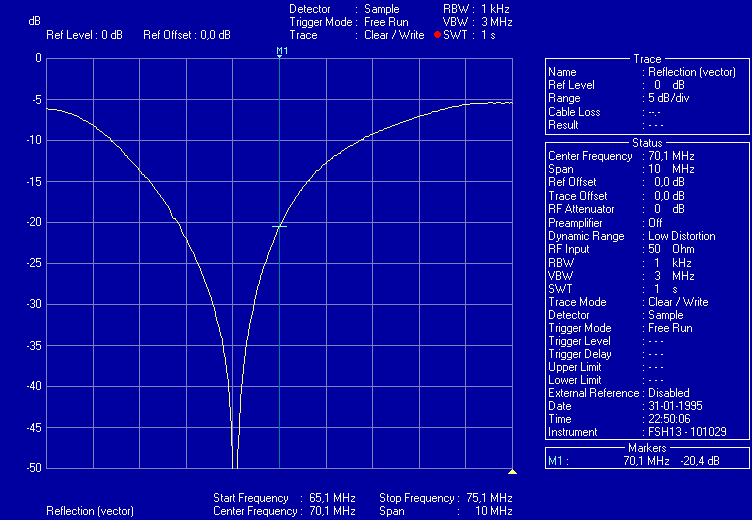Click the Status panel title
Image resolution: width=752 pixels, height=520 pixels.
[x=647, y=143]
